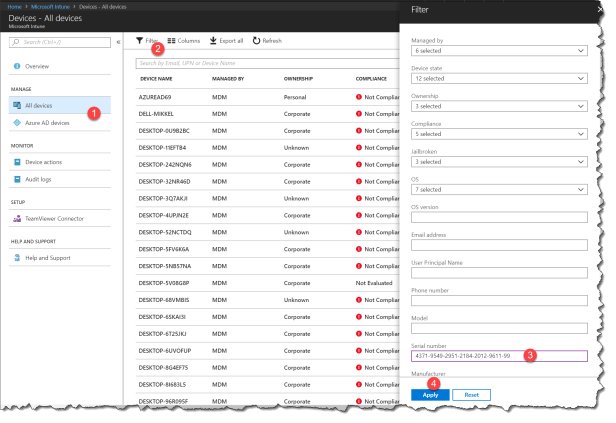Click the Apply button
The width and height of the screenshot is (616, 423).
click(430, 395)
